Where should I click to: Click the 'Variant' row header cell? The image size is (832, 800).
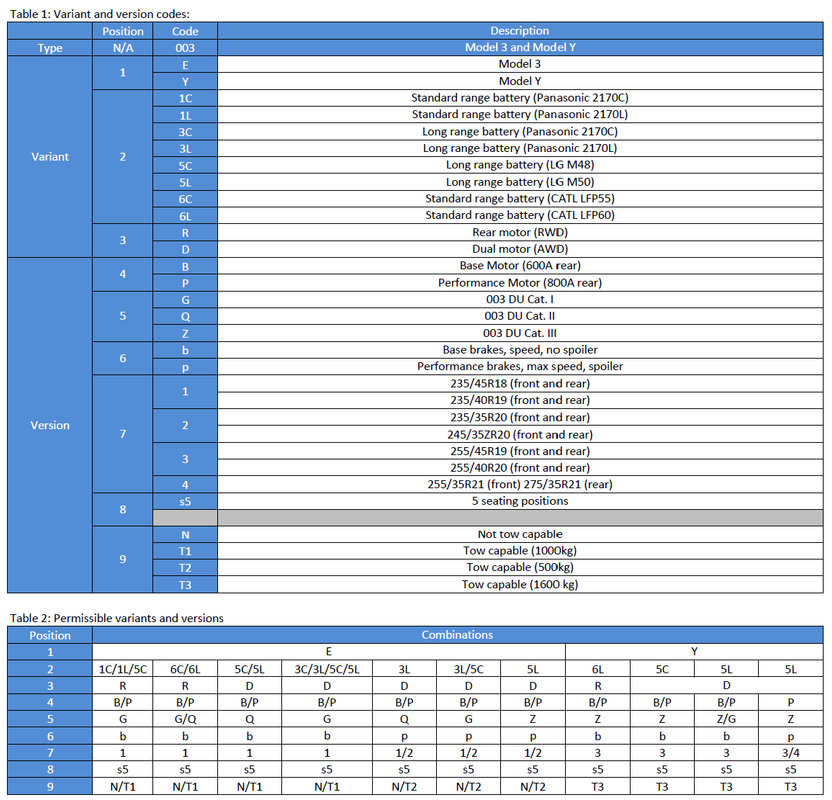pyautogui.click(x=50, y=156)
